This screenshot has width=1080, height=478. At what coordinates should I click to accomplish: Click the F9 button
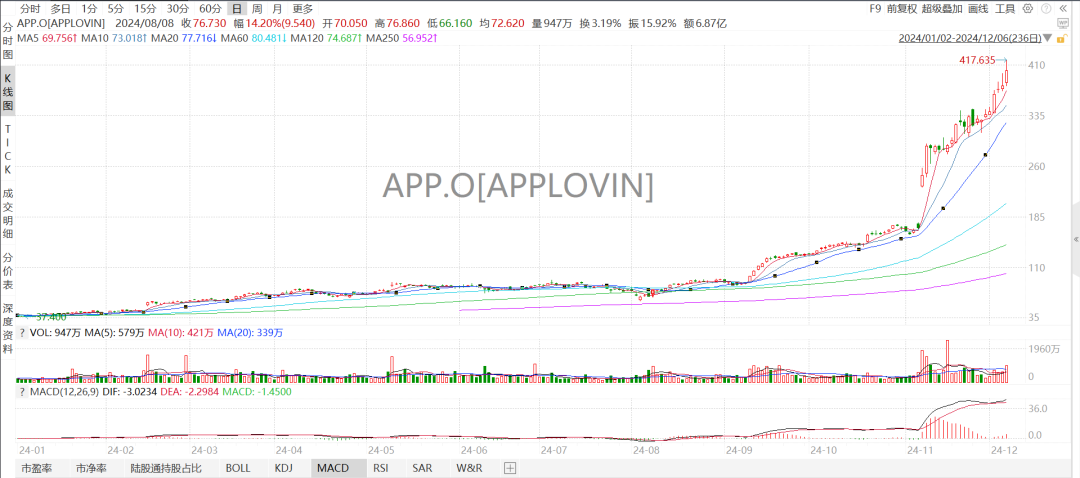coord(875,9)
